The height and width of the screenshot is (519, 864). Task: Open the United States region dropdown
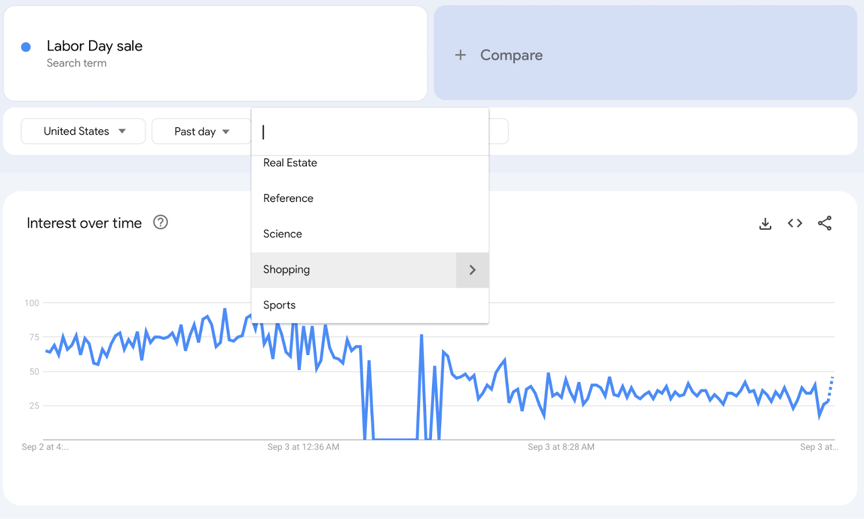(84, 131)
